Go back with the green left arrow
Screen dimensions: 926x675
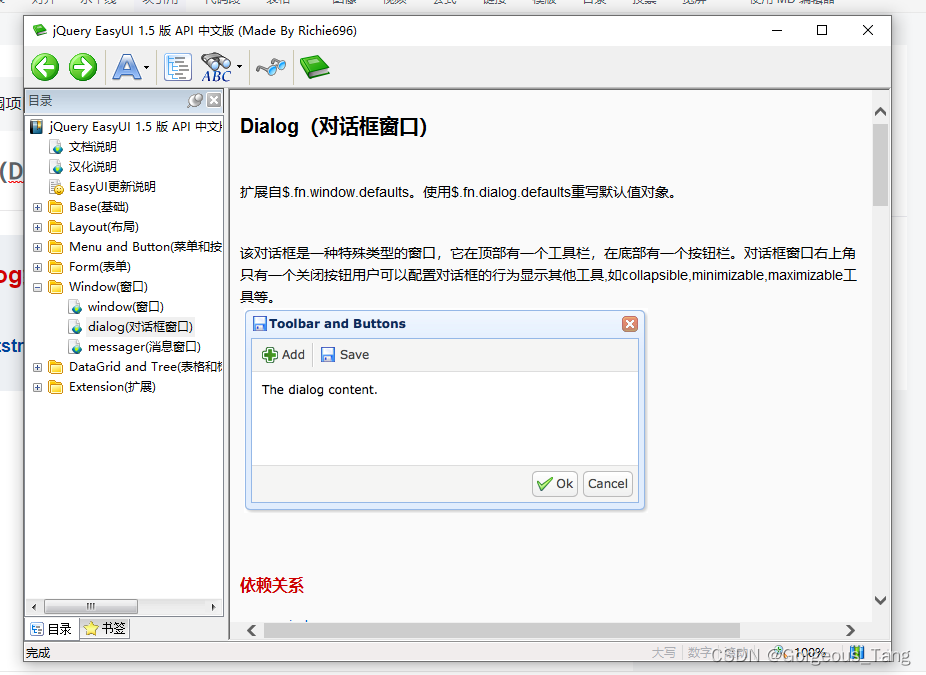pyautogui.click(x=45, y=67)
